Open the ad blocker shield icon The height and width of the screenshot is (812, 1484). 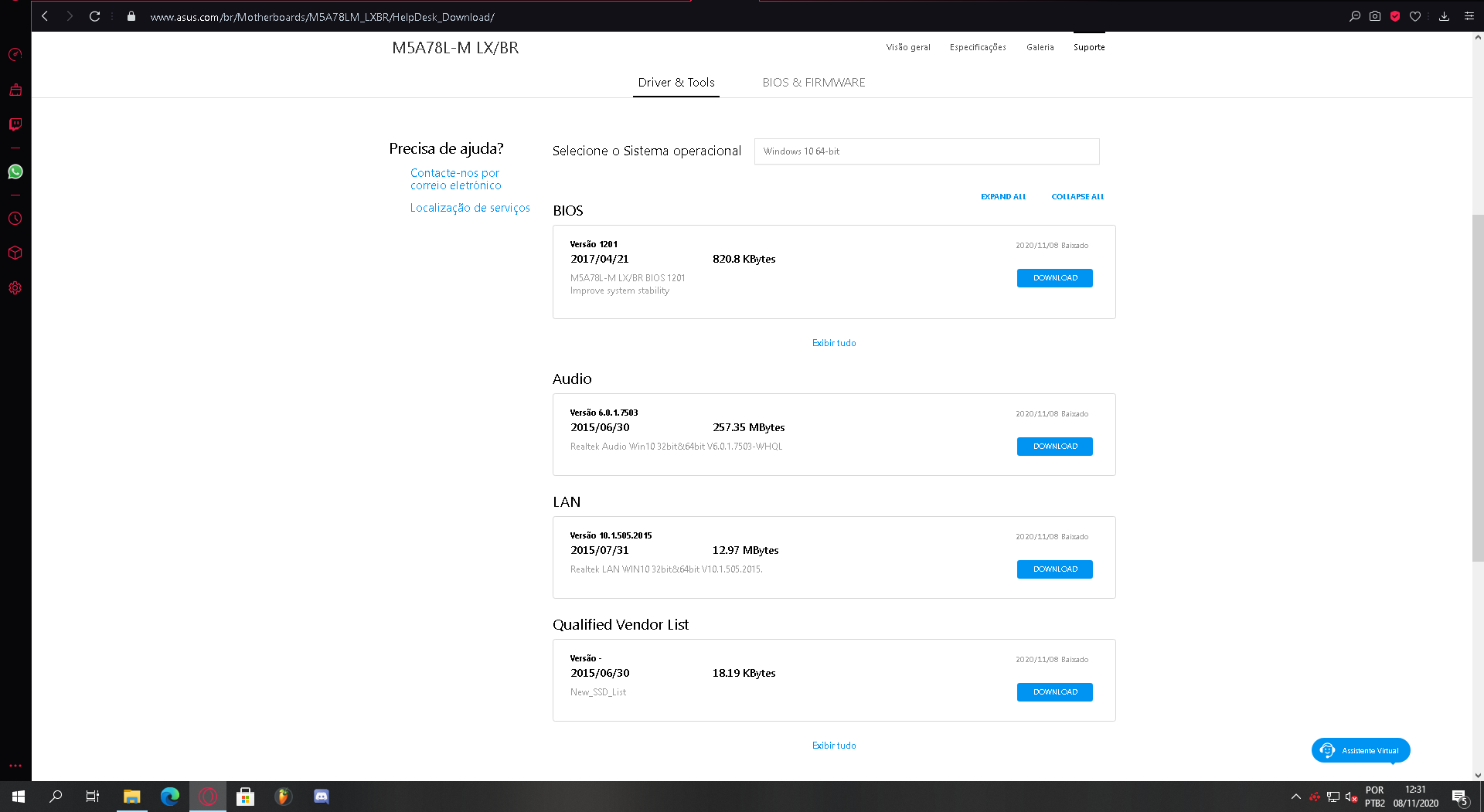(1395, 16)
